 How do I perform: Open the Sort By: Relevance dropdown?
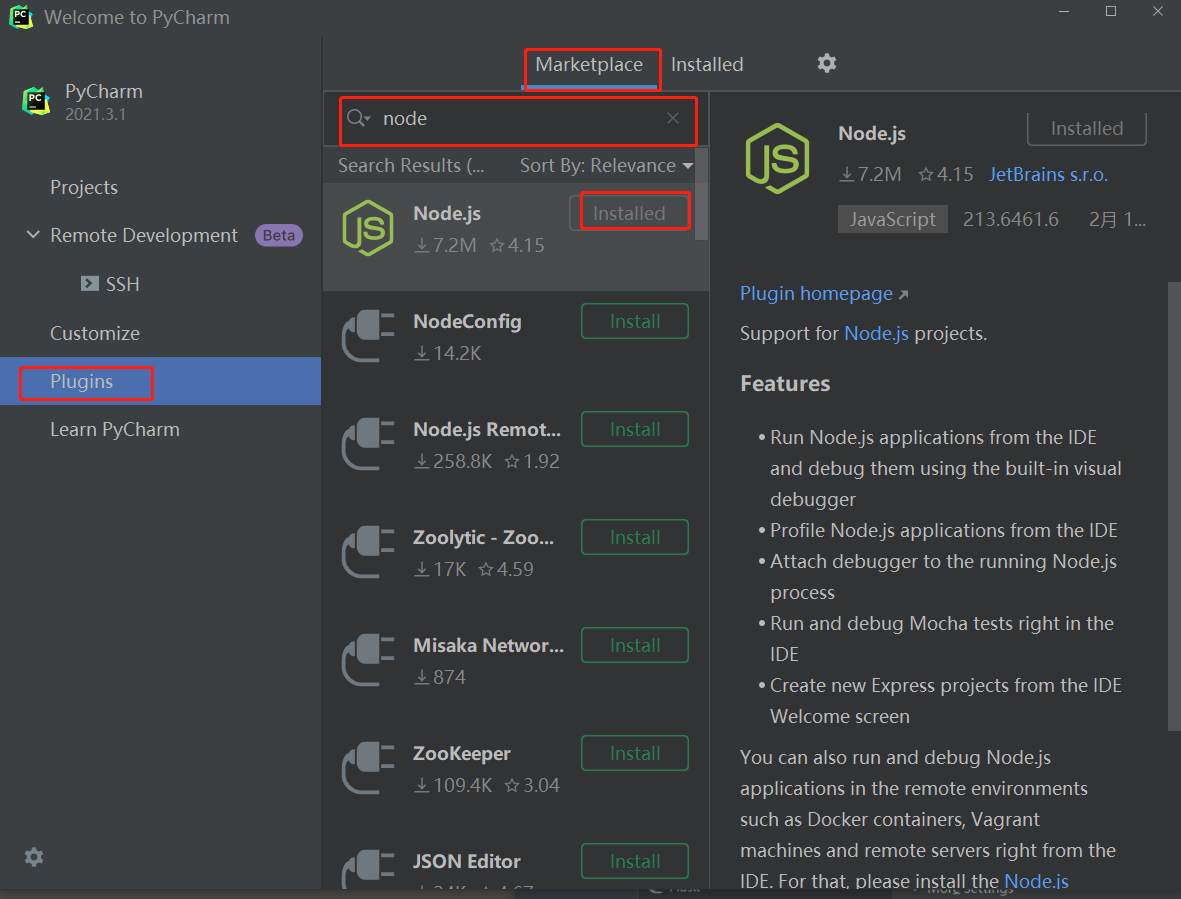(x=606, y=166)
